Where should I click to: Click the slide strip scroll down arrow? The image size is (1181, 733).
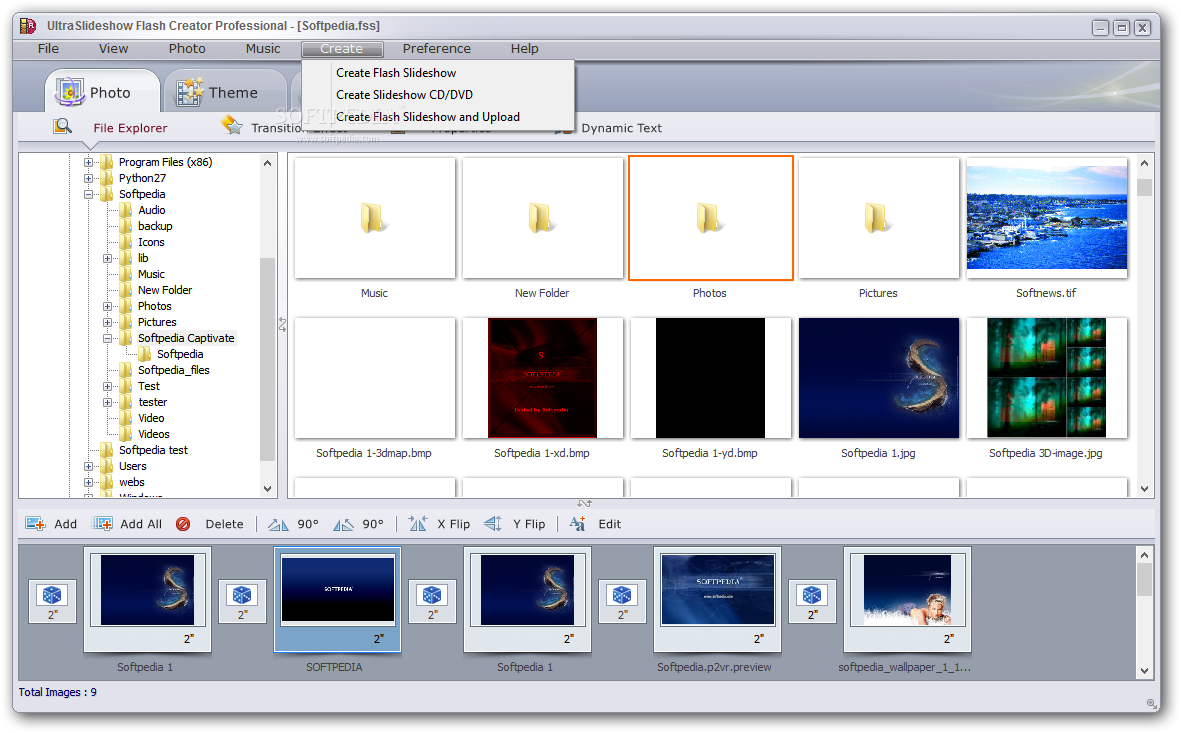pos(1144,670)
